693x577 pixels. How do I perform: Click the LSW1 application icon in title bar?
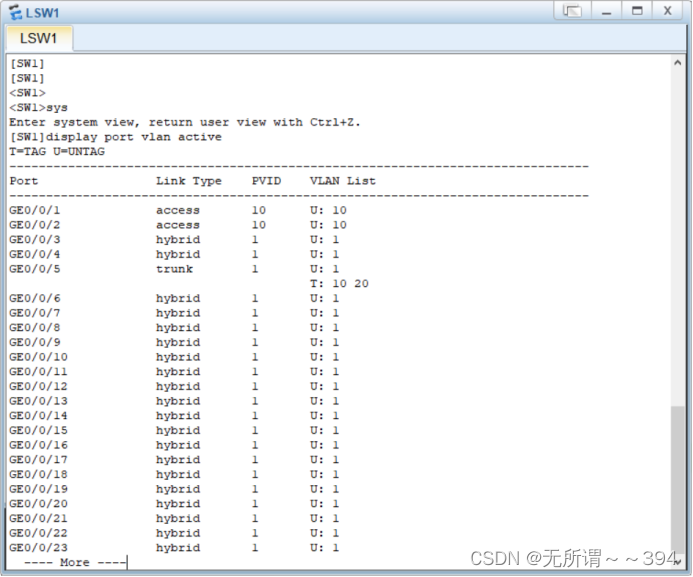pos(15,12)
